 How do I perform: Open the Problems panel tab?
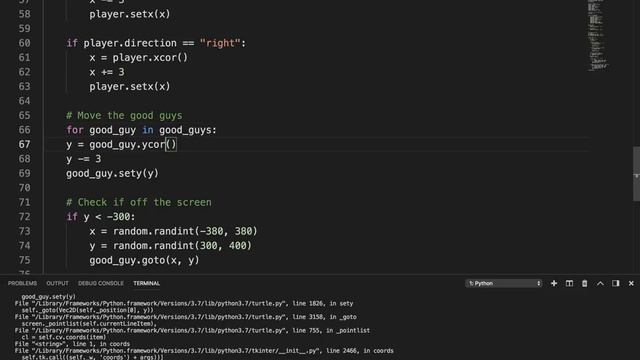[22, 283]
